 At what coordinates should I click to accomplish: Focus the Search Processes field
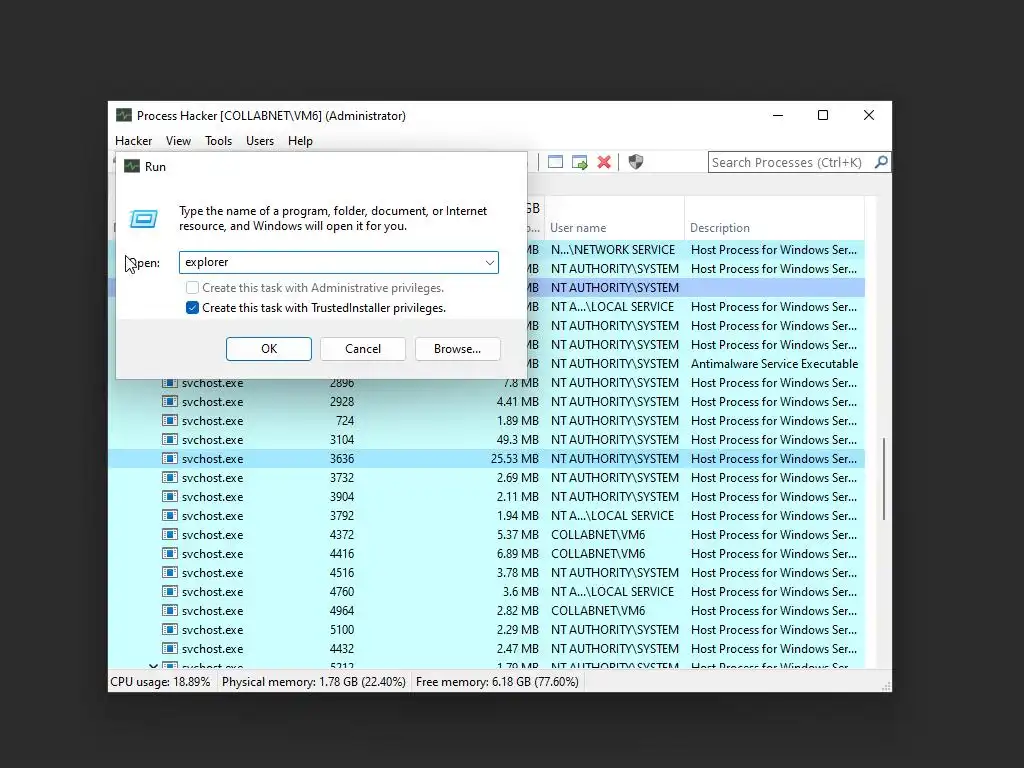pyautogui.click(x=790, y=162)
